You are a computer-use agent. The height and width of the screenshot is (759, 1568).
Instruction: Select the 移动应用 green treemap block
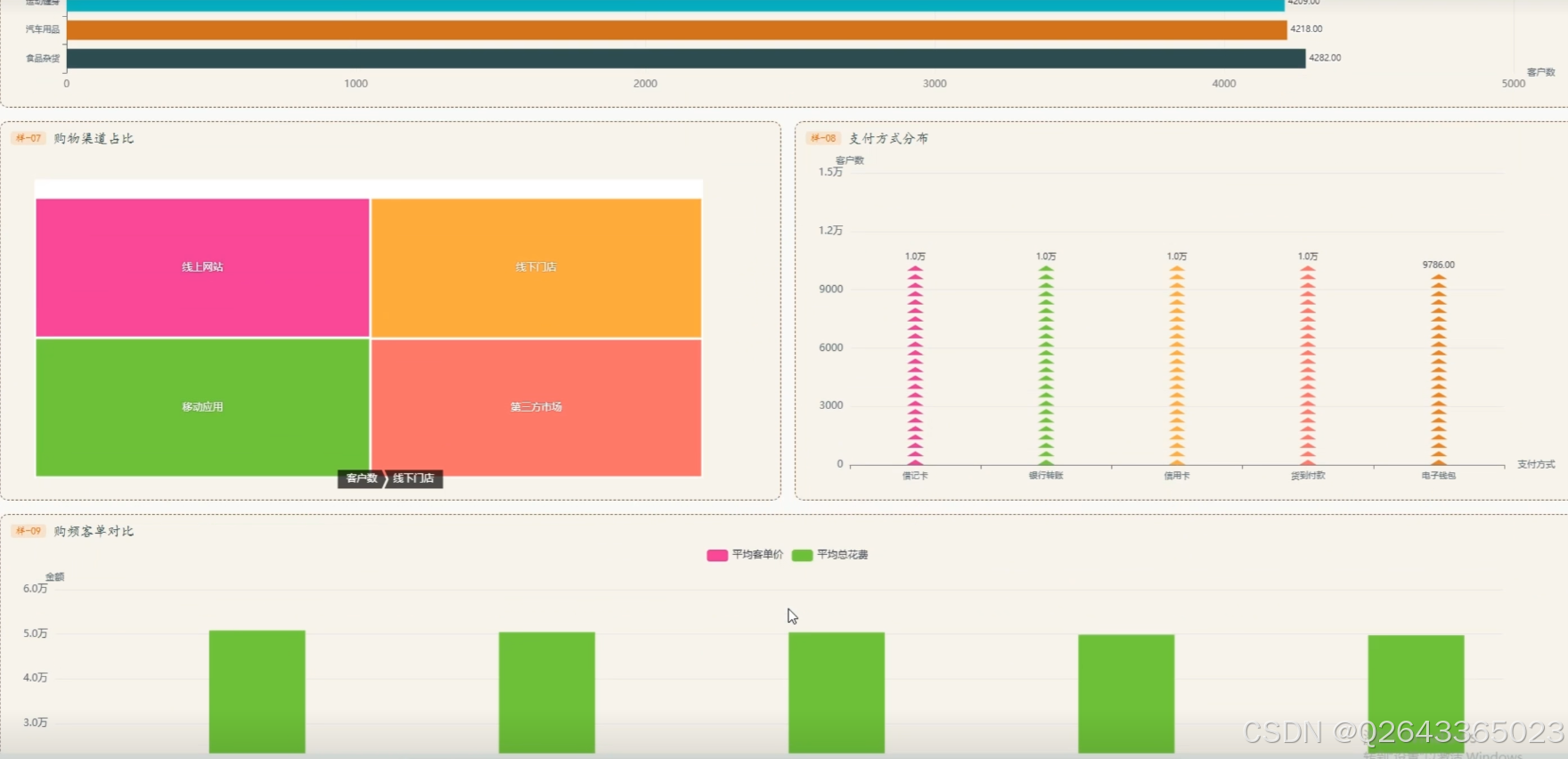(202, 407)
